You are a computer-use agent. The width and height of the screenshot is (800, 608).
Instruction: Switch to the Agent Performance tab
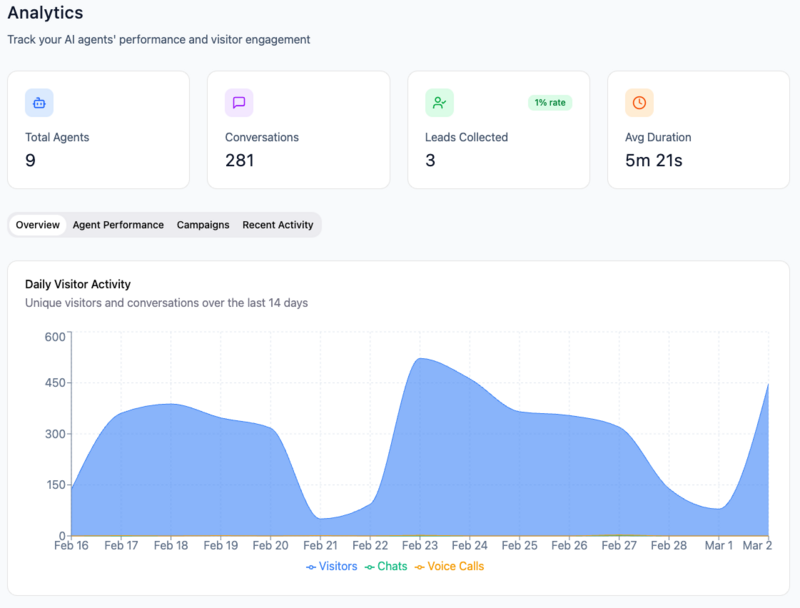pos(118,225)
